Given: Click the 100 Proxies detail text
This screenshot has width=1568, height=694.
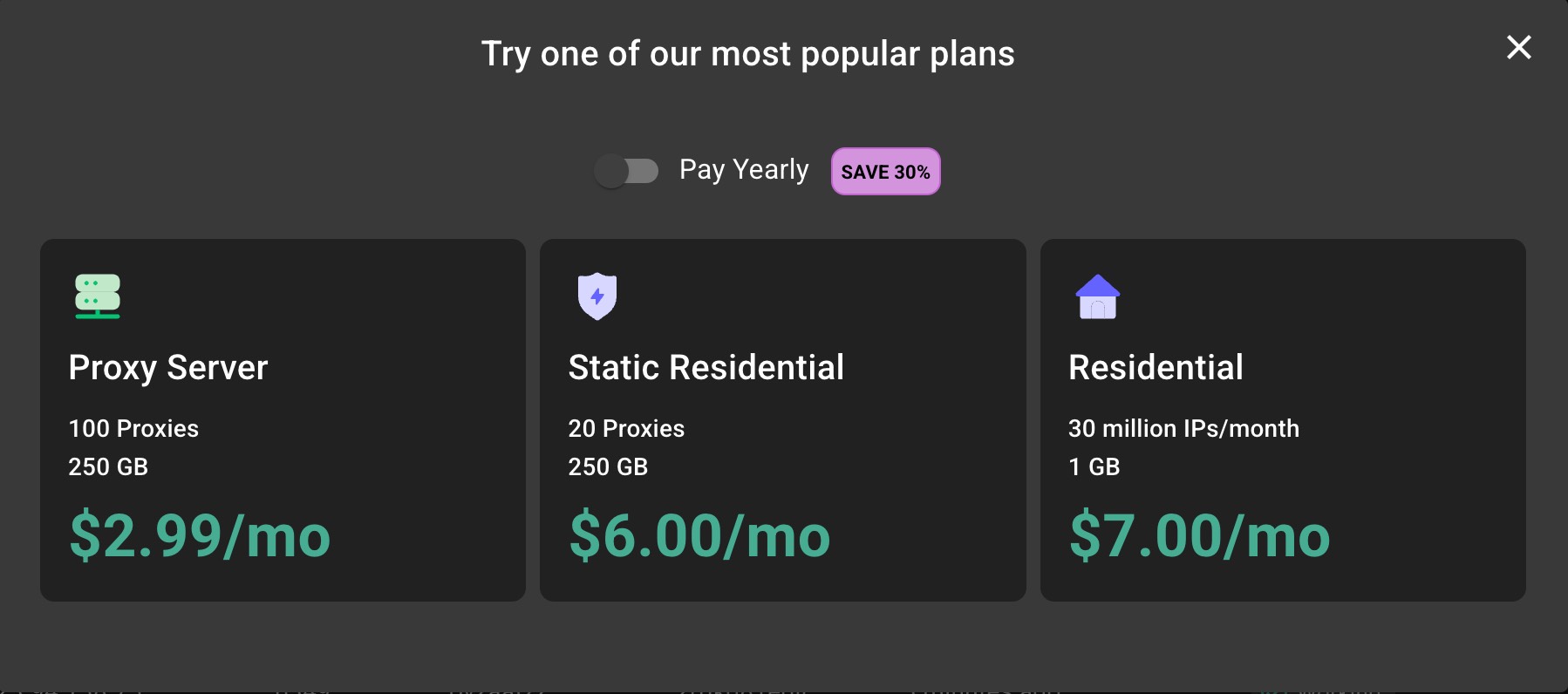Looking at the screenshot, I should click(x=133, y=429).
